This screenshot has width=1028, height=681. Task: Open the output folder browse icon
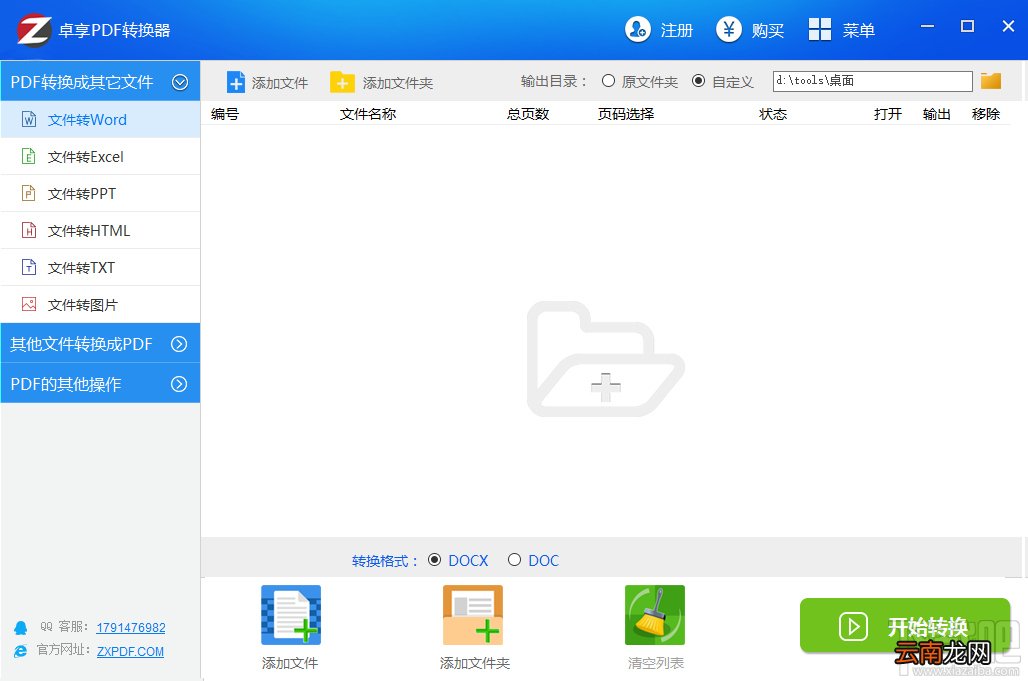click(991, 81)
